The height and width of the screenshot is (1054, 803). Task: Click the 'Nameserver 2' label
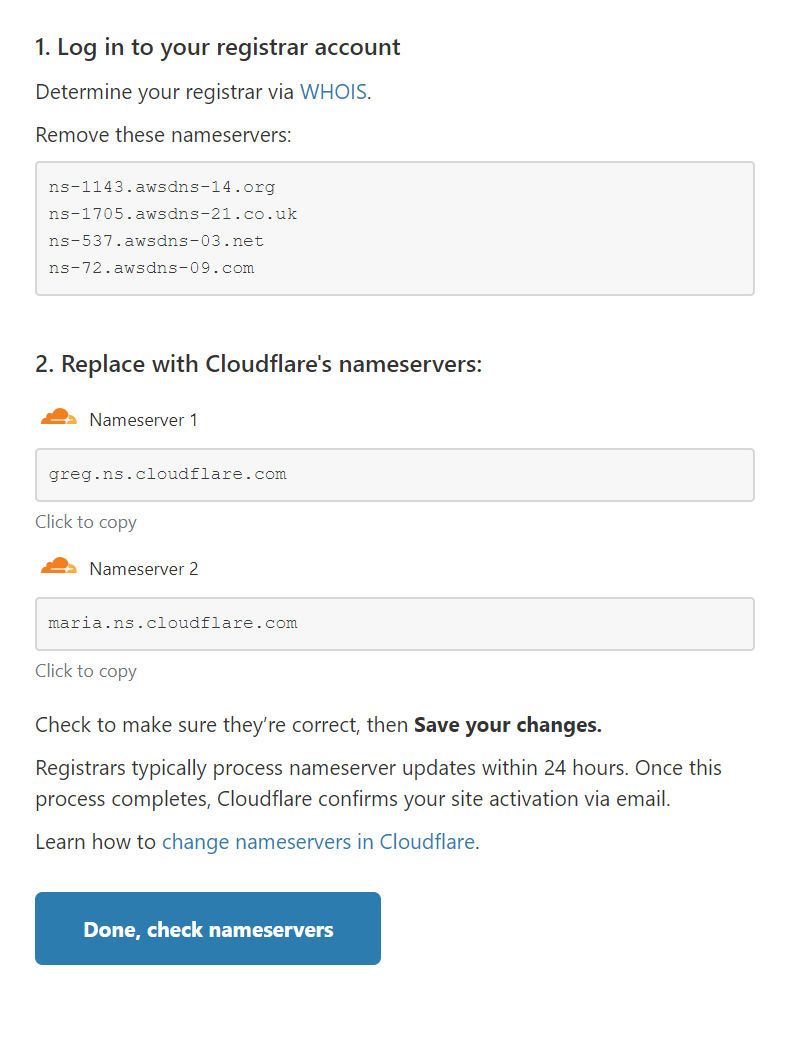click(x=144, y=569)
